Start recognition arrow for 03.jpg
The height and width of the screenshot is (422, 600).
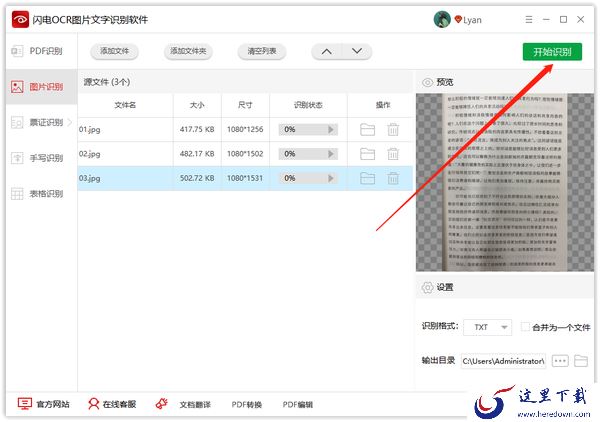click(x=331, y=178)
